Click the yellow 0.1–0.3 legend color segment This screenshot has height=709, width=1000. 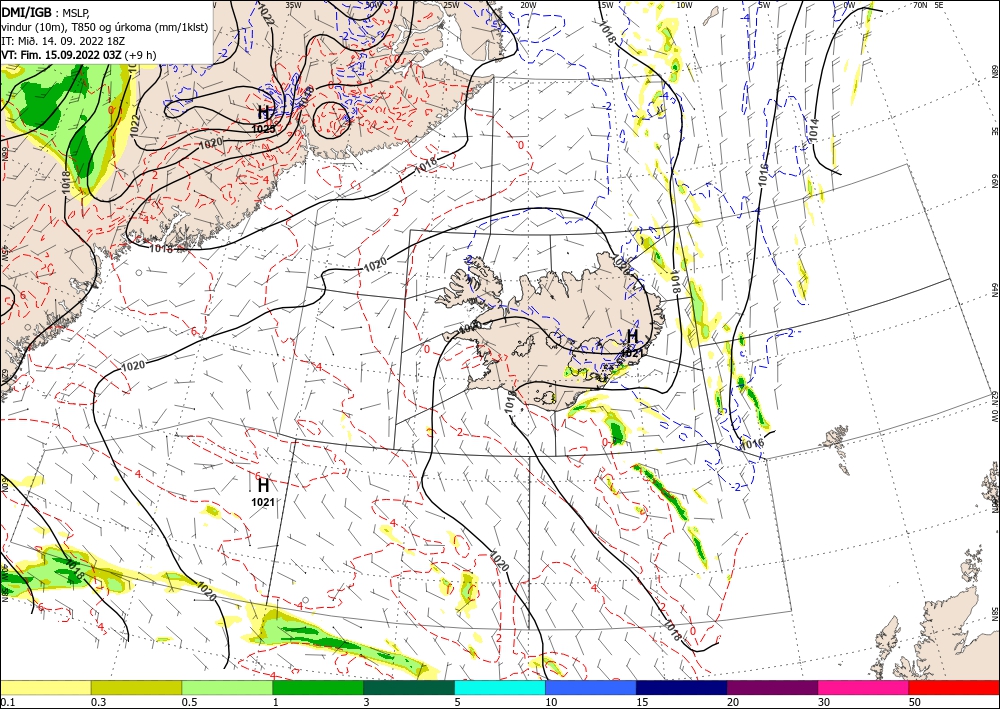(45, 687)
